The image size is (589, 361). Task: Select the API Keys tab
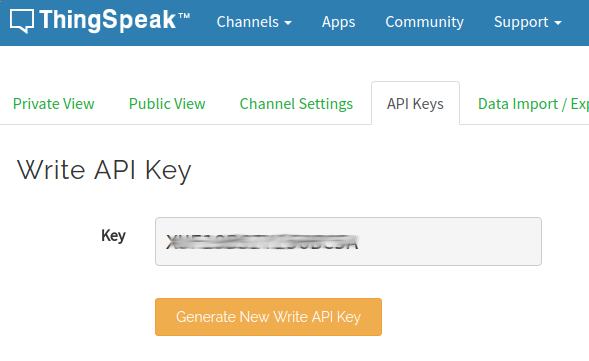[x=415, y=103]
